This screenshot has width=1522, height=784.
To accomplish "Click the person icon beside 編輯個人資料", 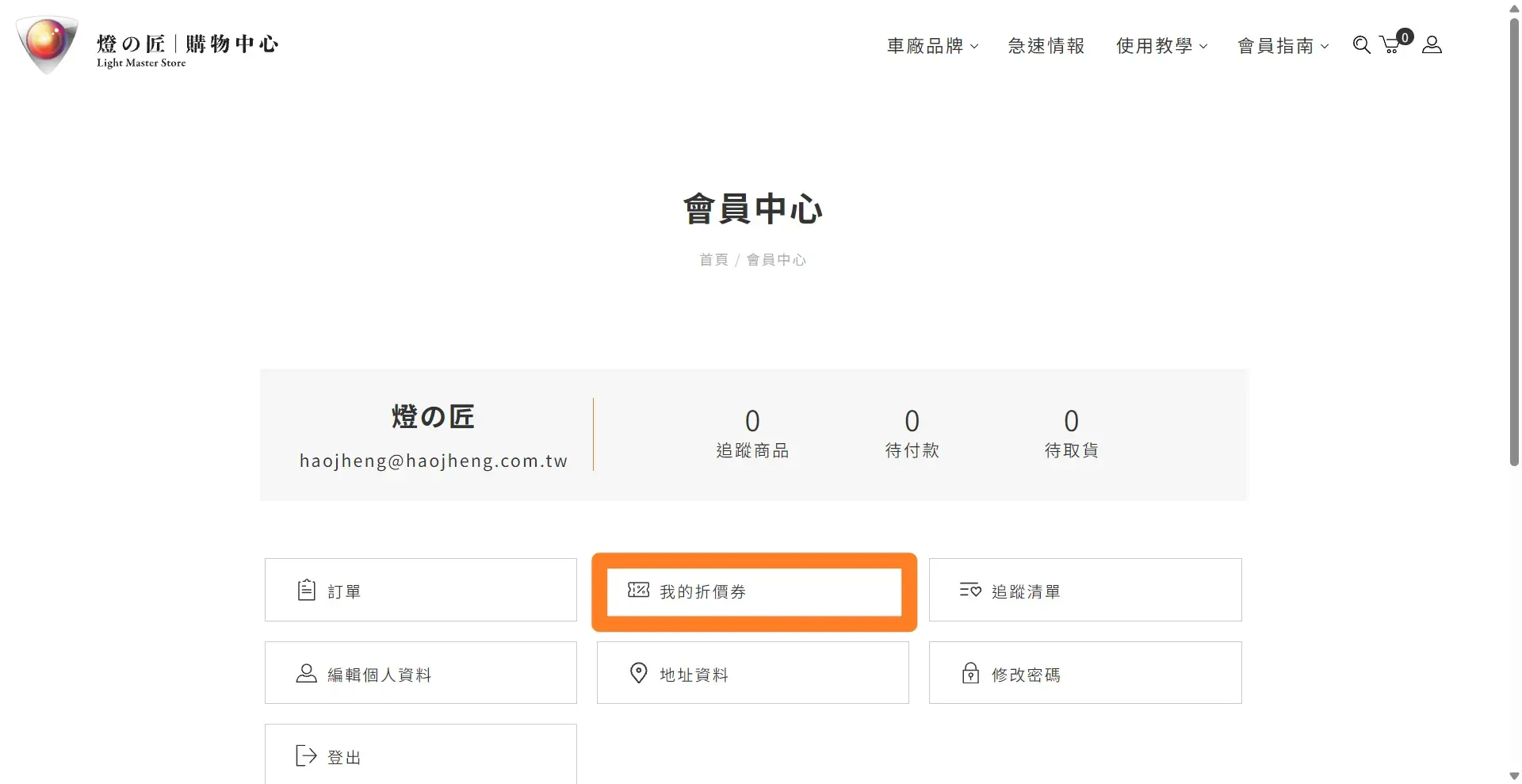I will [306, 673].
